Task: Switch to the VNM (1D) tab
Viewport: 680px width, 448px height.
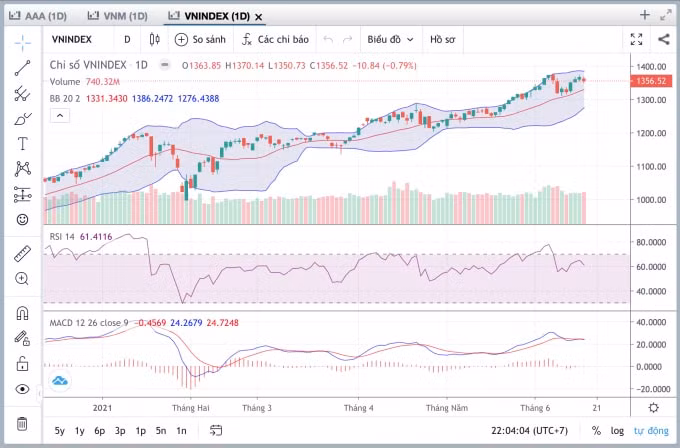Action: 118,16
